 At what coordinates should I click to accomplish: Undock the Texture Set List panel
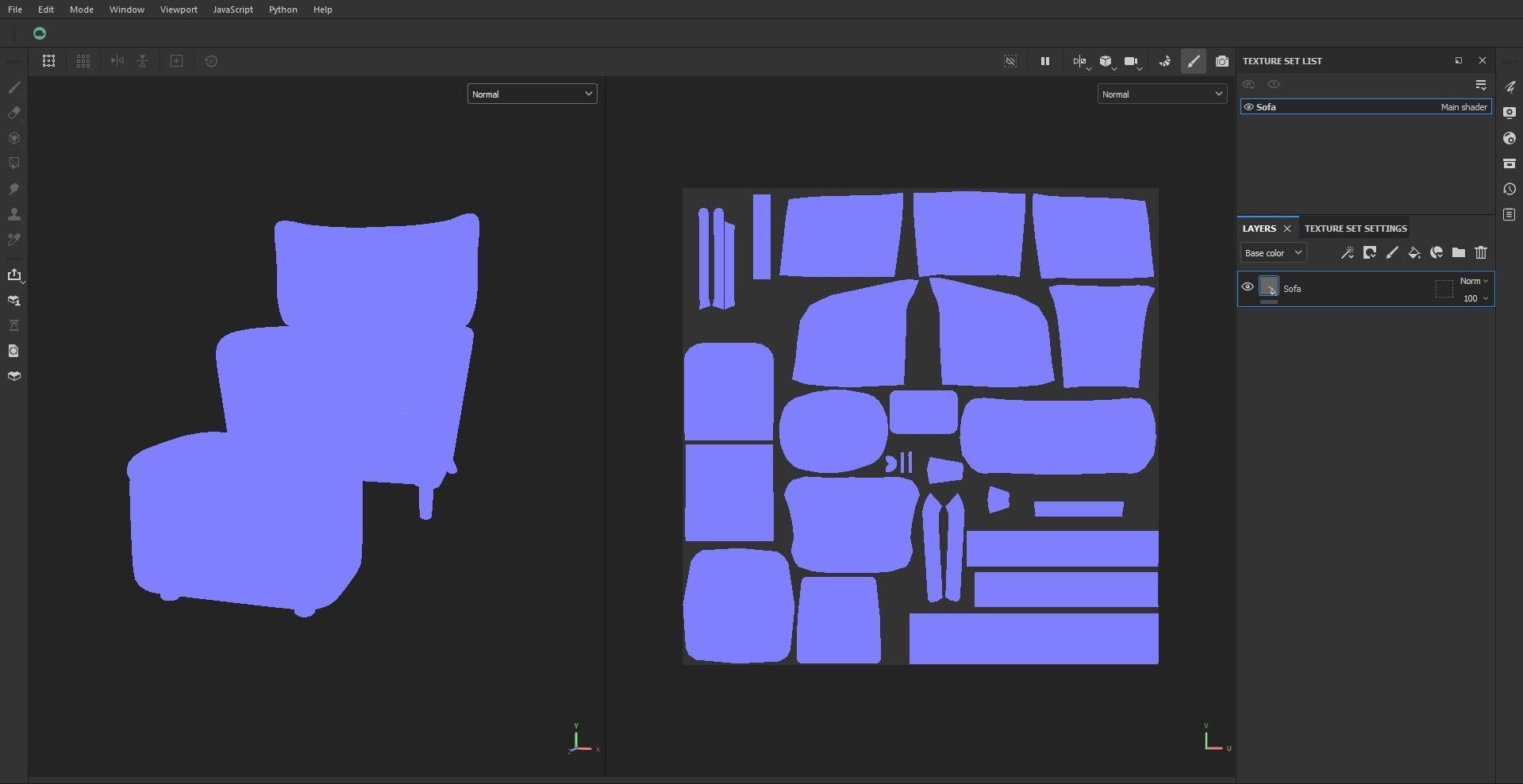tap(1459, 60)
